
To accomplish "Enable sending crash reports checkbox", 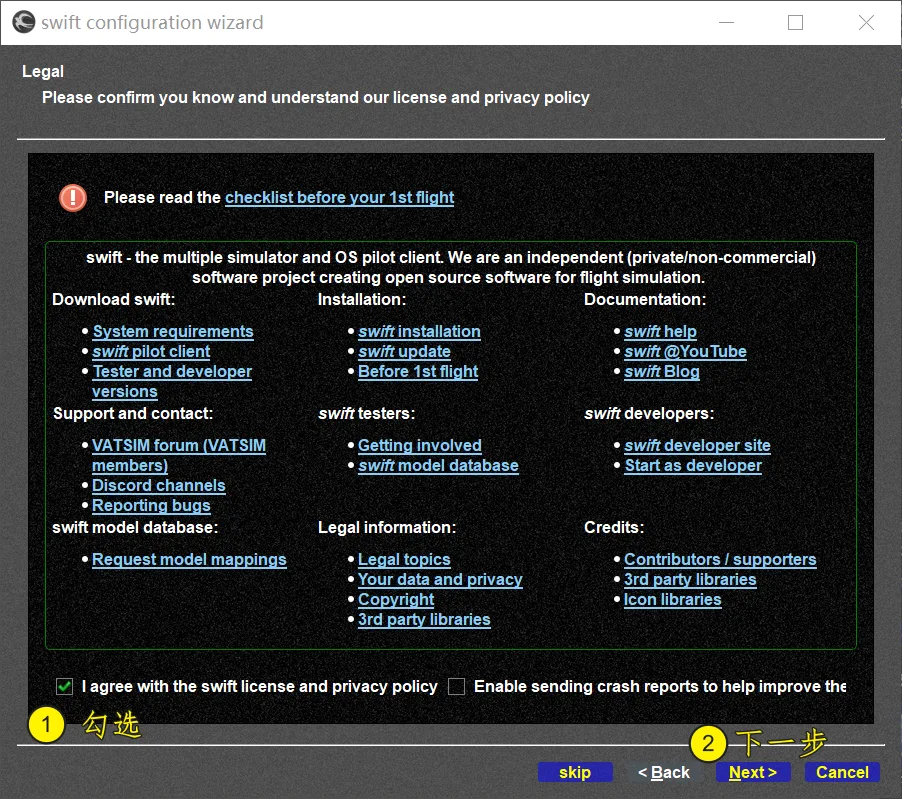I will click(x=456, y=686).
